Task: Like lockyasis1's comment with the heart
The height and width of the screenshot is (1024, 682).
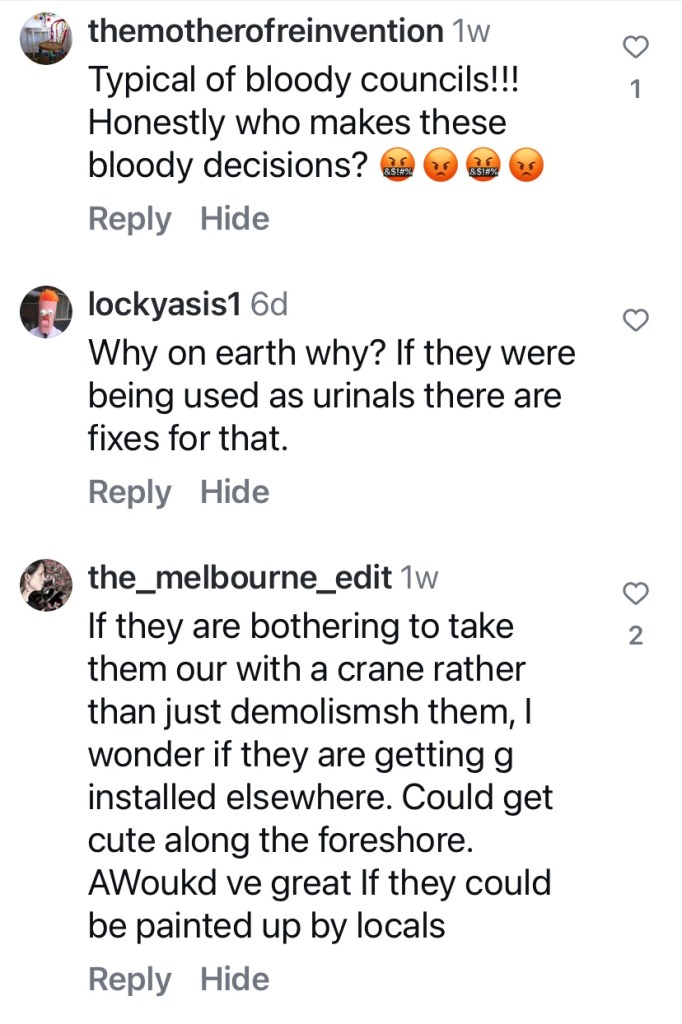Action: pyautogui.click(x=636, y=320)
